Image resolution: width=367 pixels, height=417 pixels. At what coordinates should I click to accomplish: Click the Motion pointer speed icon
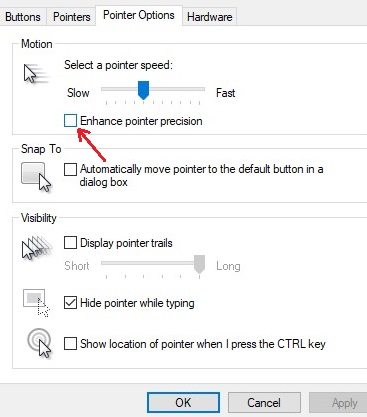(36, 73)
